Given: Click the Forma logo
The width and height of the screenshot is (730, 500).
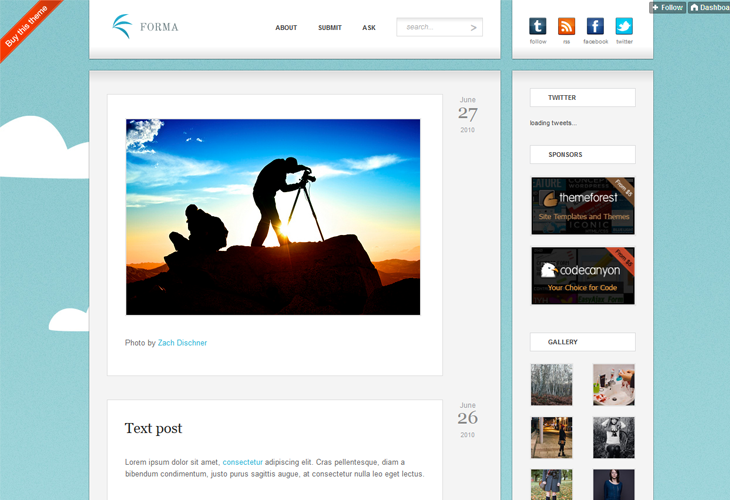Looking at the screenshot, I should [x=145, y=27].
